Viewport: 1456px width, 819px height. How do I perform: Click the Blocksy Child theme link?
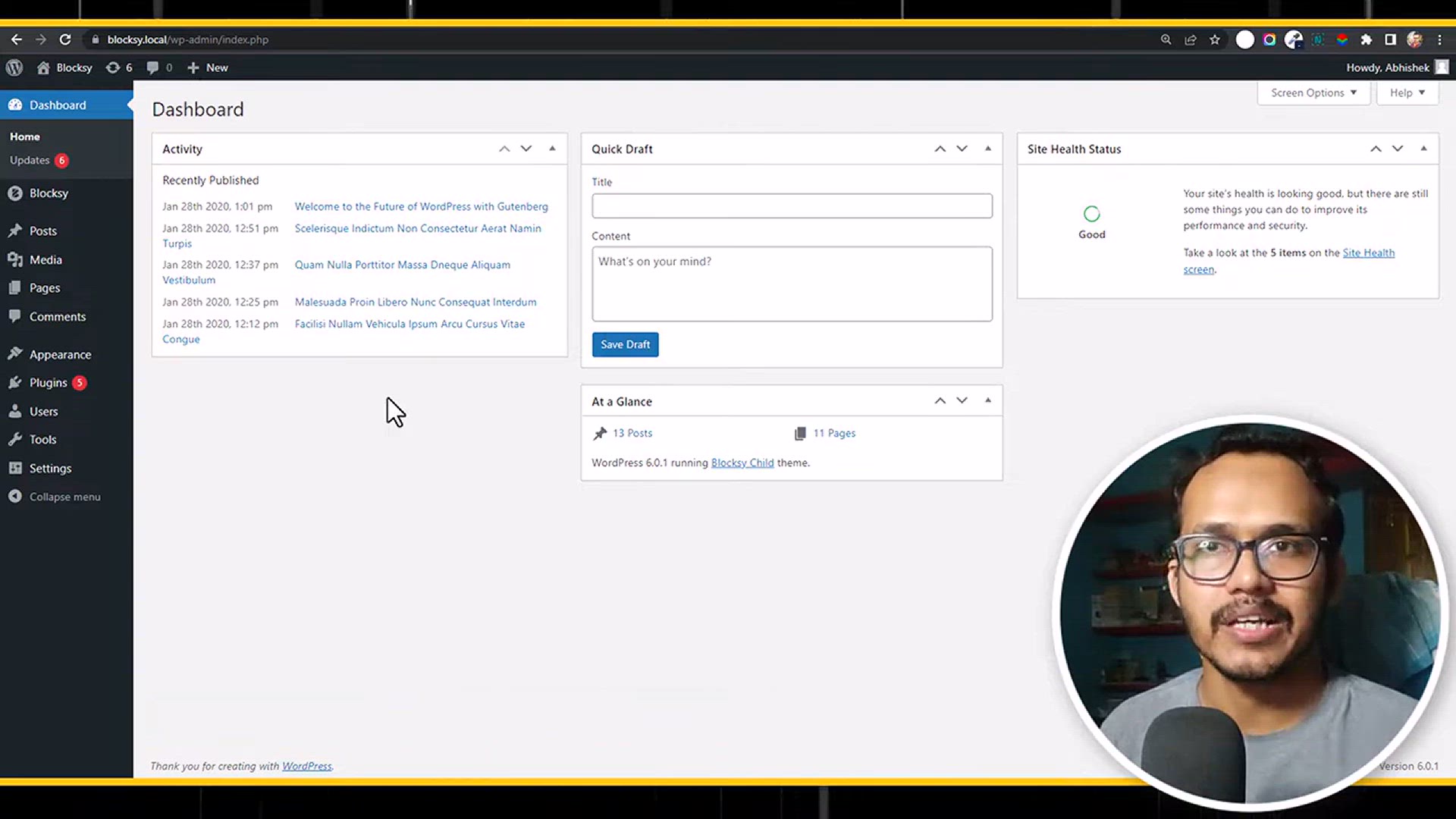tap(742, 463)
